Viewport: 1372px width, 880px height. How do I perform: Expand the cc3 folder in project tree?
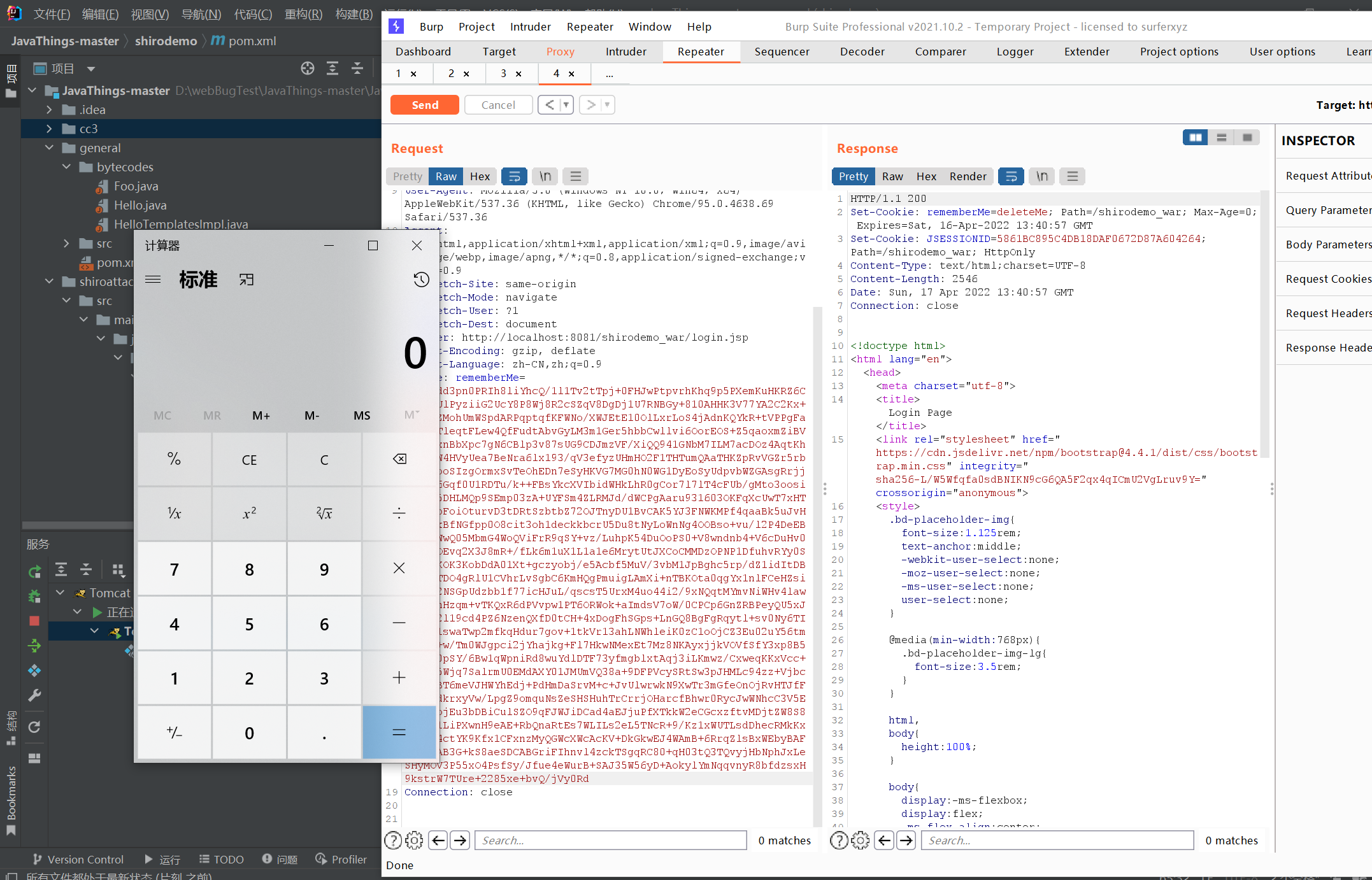49,129
